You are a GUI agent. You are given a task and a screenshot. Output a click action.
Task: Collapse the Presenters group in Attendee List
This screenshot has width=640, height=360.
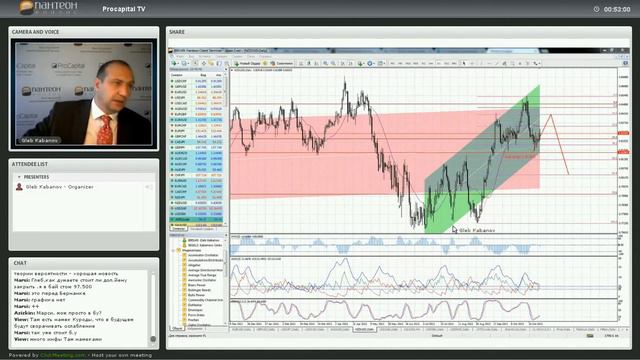point(19,177)
